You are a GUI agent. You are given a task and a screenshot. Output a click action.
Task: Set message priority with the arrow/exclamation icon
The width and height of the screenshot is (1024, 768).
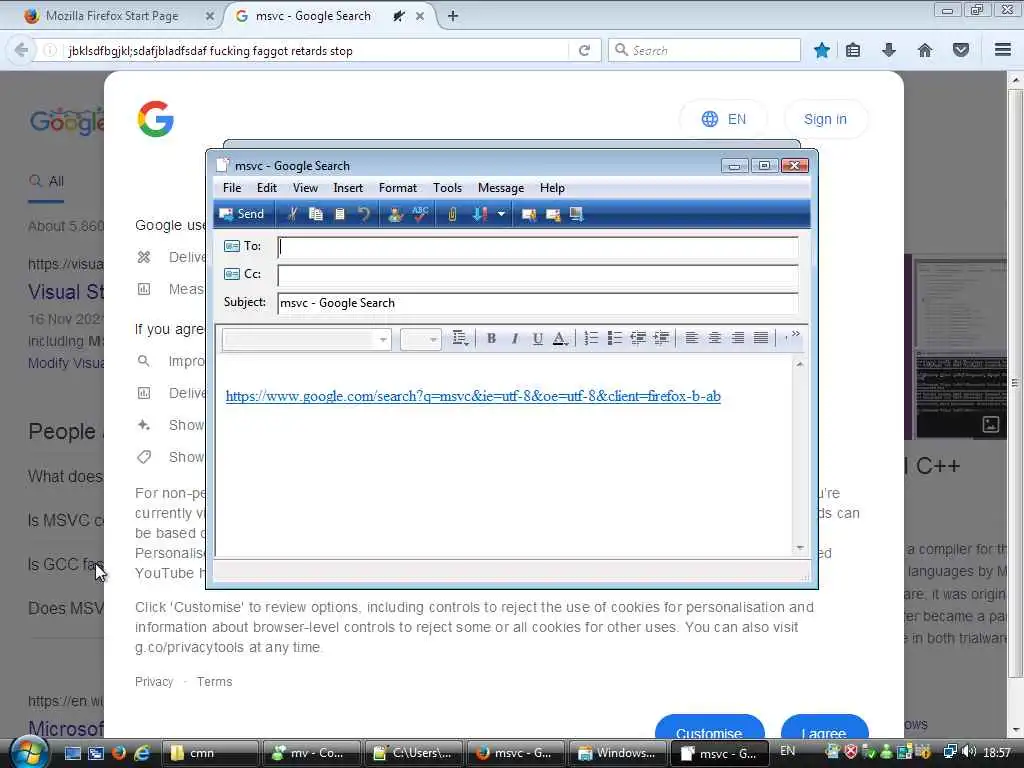(x=480, y=214)
